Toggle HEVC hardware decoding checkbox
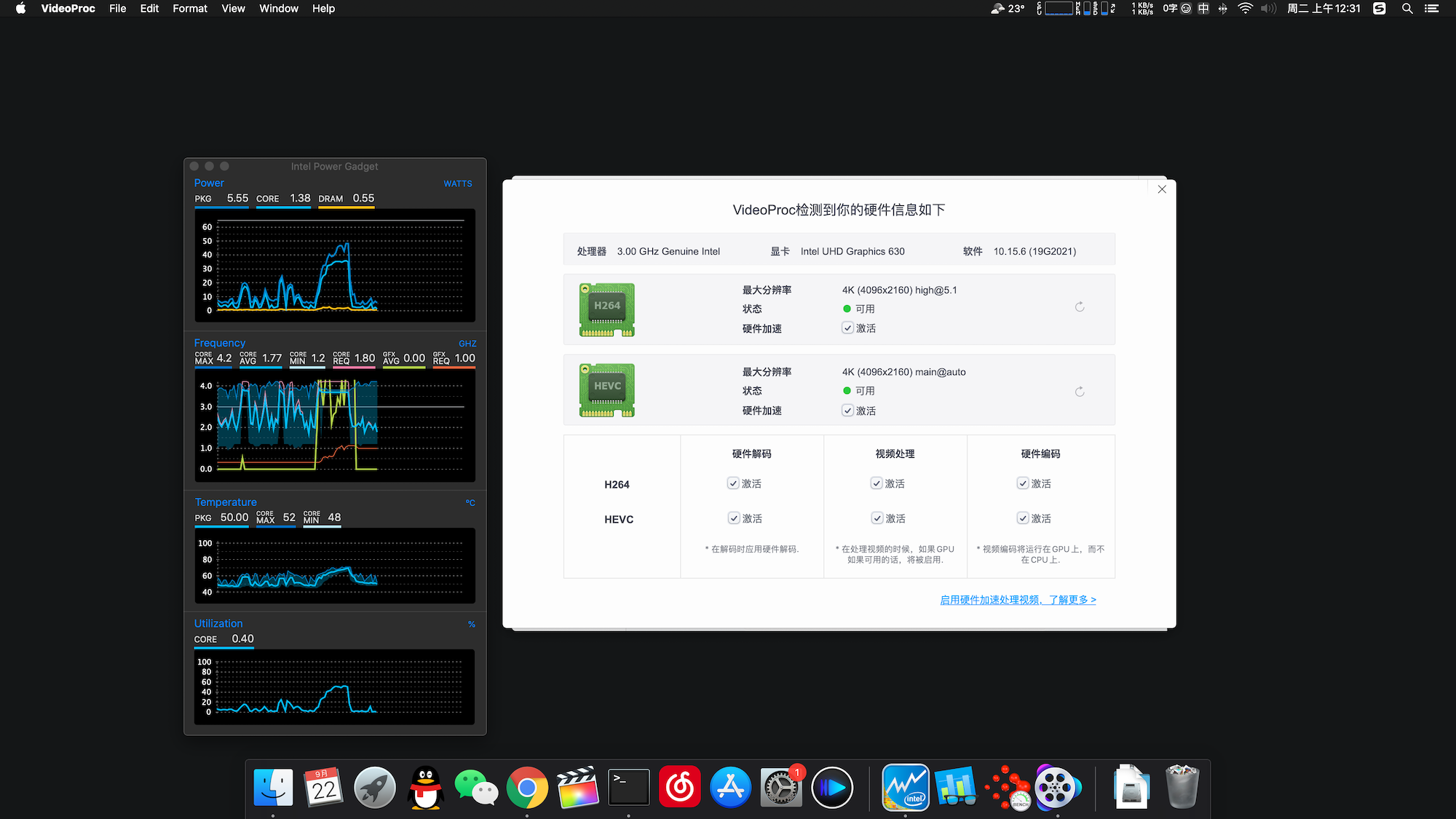The height and width of the screenshot is (819, 1456). [734, 518]
